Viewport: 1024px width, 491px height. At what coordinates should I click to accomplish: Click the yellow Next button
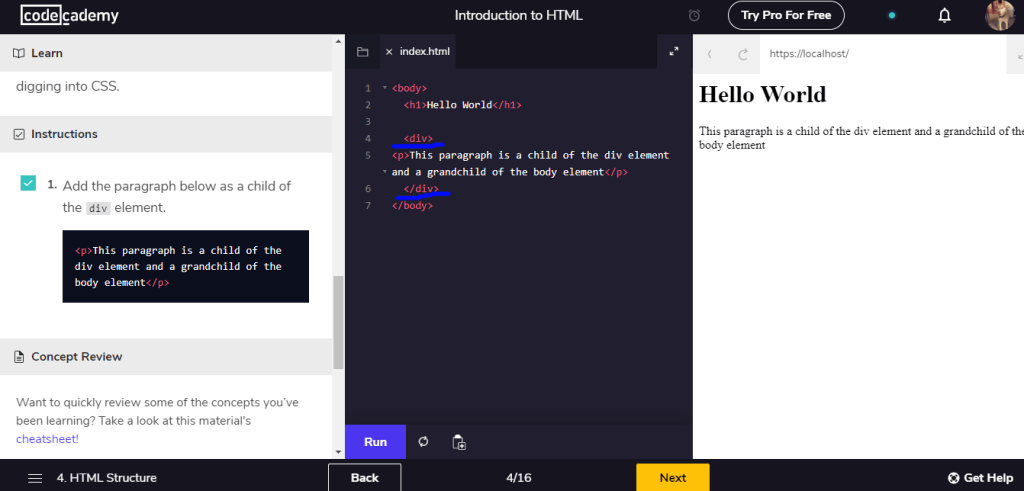point(672,477)
